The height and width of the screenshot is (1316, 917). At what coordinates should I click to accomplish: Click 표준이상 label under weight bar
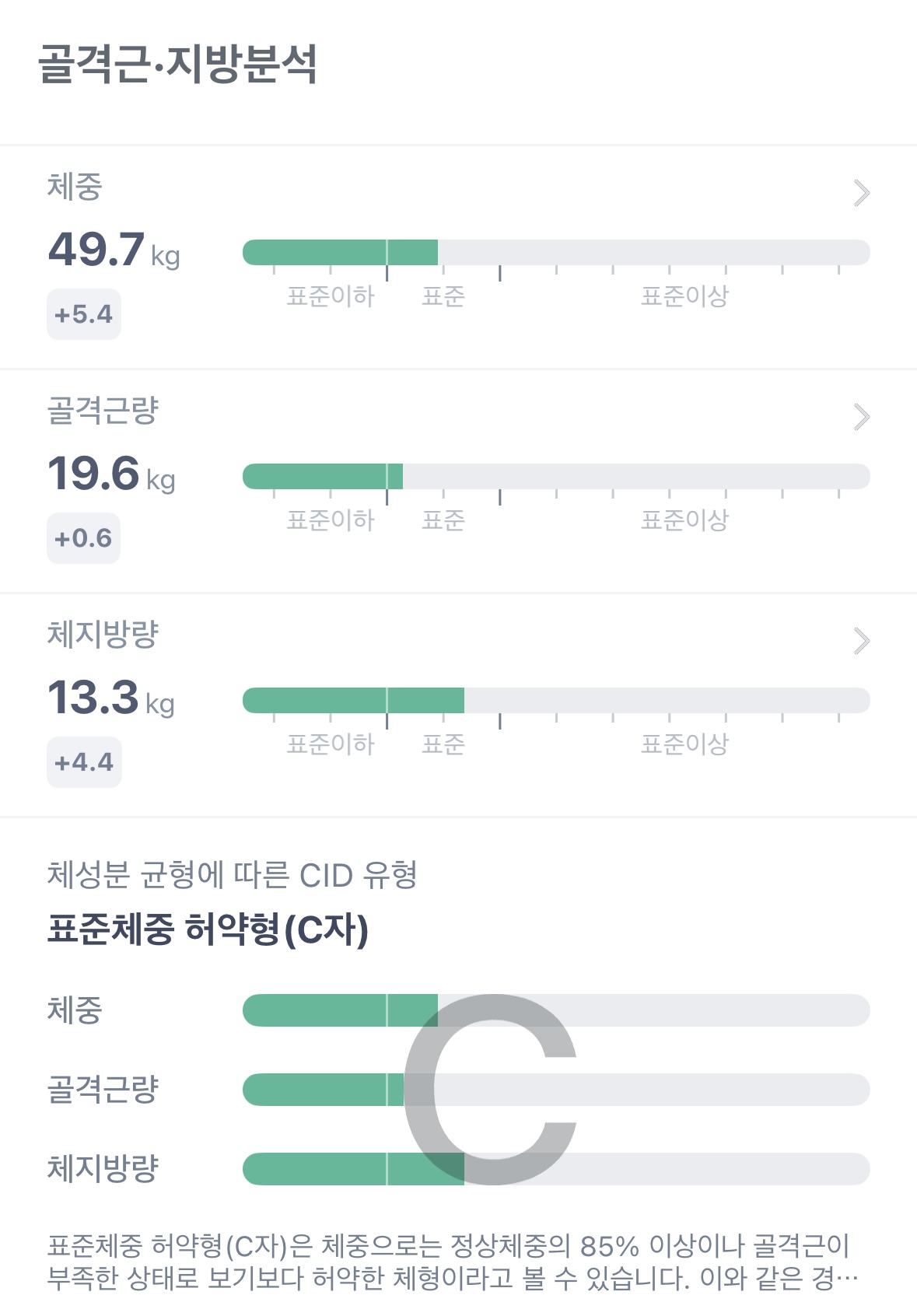pyautogui.click(x=684, y=296)
